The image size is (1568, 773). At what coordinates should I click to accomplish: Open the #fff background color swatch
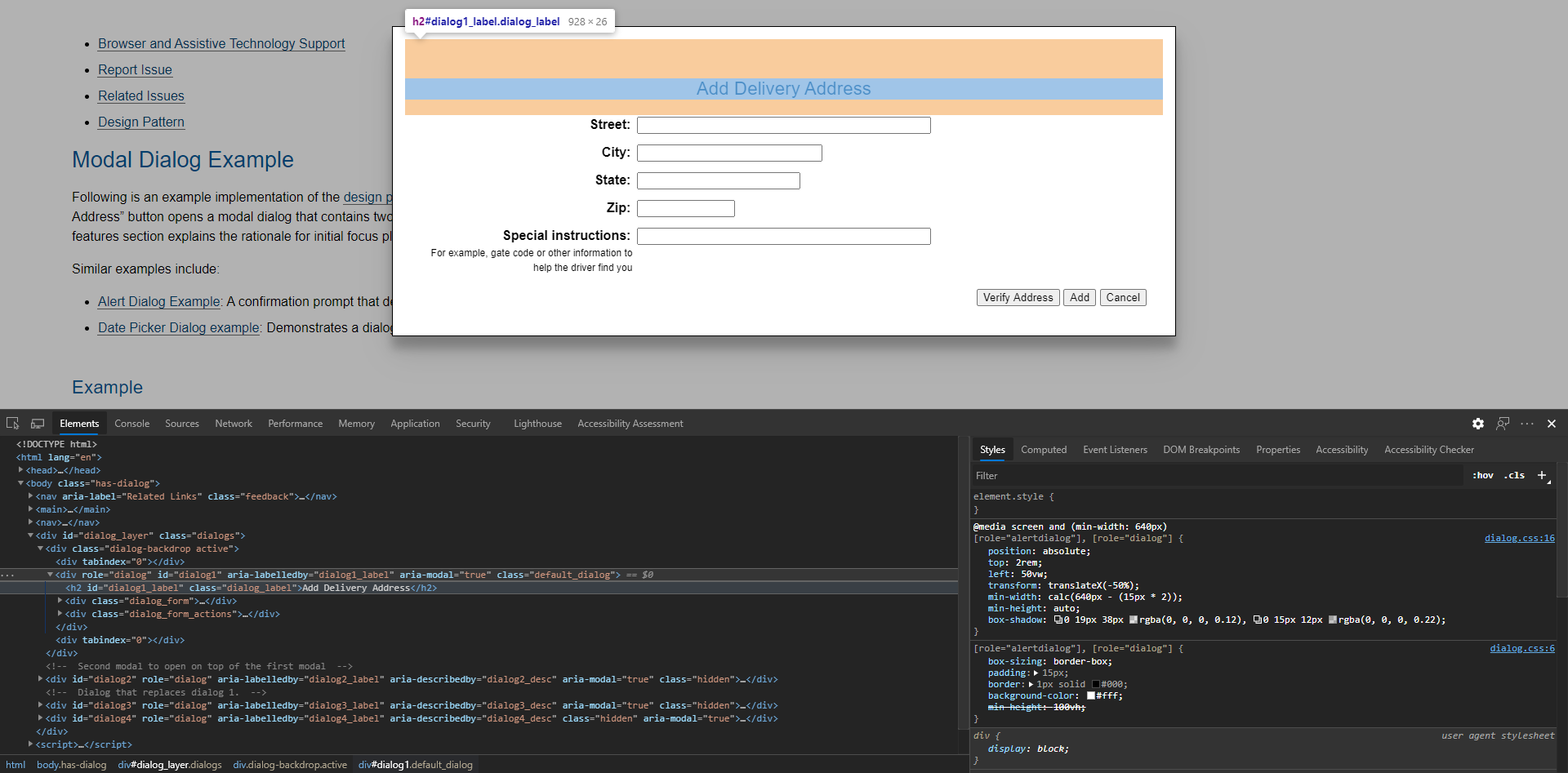[x=1090, y=696]
